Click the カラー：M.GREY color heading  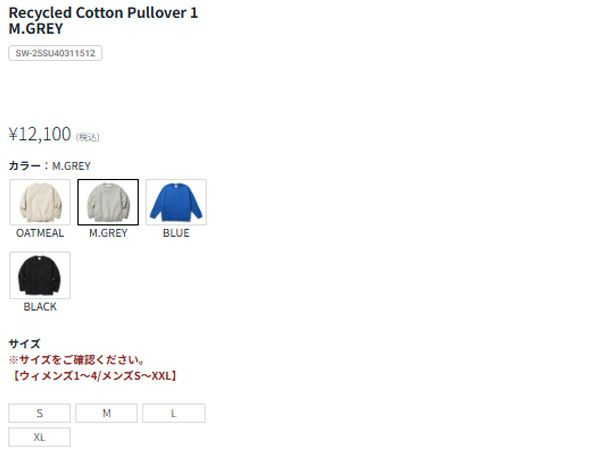[x=49, y=166]
